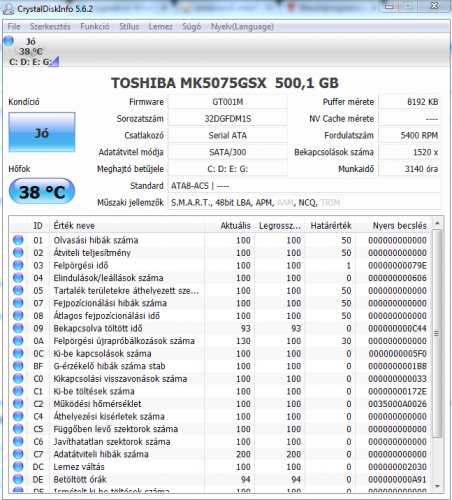Open the Stílus menu

tap(129, 27)
